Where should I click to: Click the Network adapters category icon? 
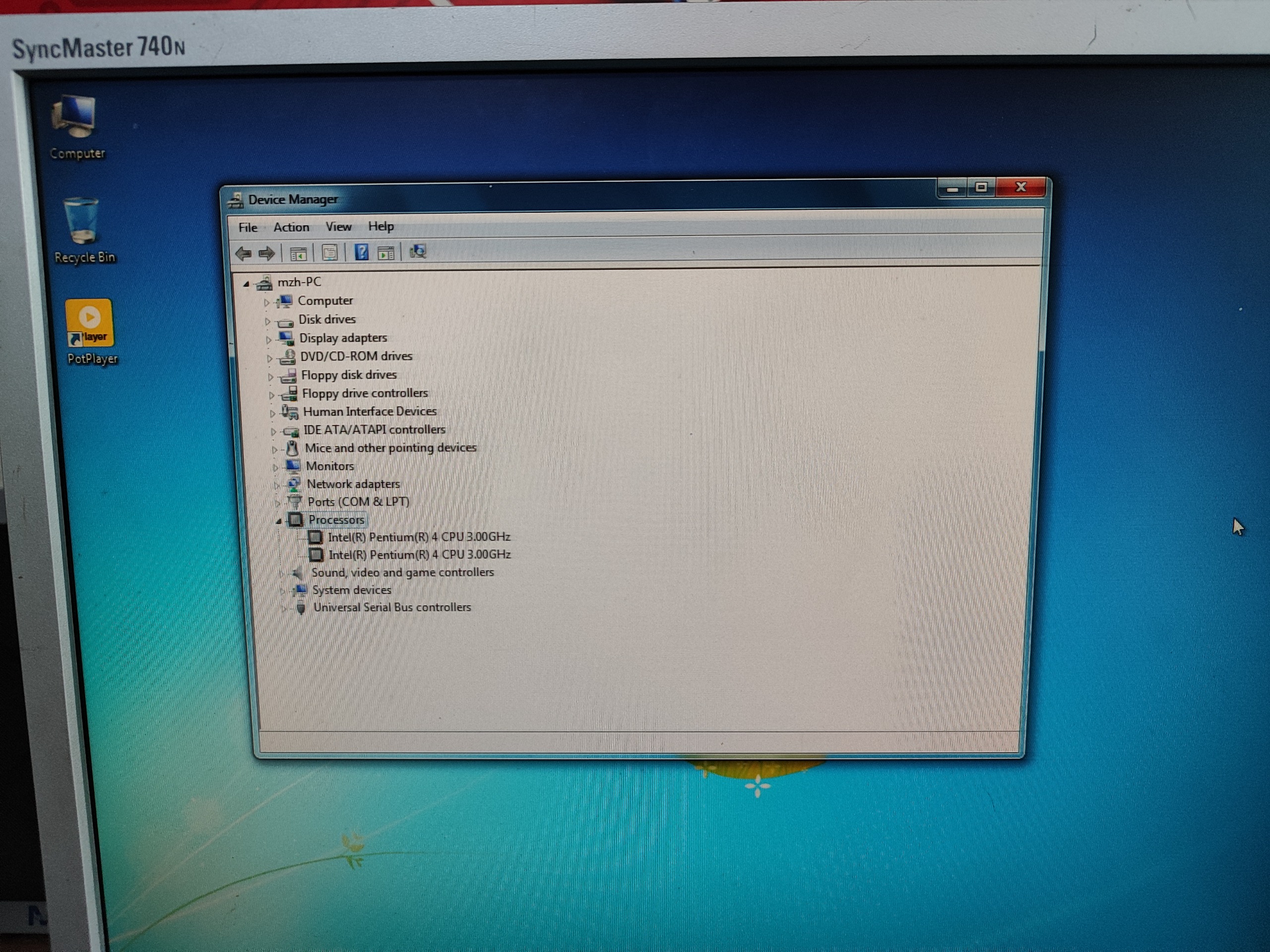tap(294, 484)
